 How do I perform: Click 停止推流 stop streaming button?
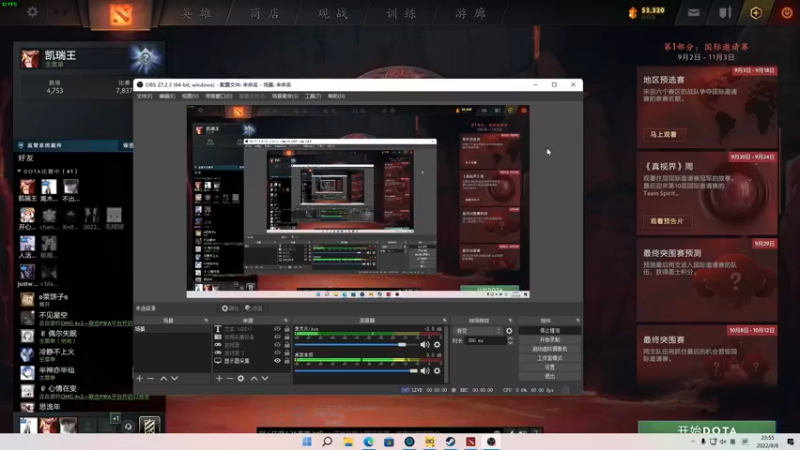pyautogui.click(x=549, y=331)
